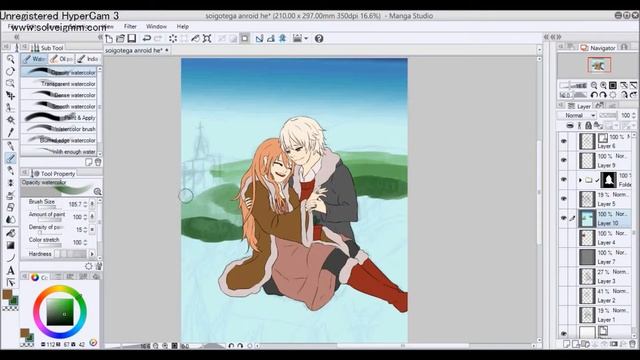The image size is (640, 360).
Task: Select the Blurred edge watercolor brush
Action: [58, 140]
